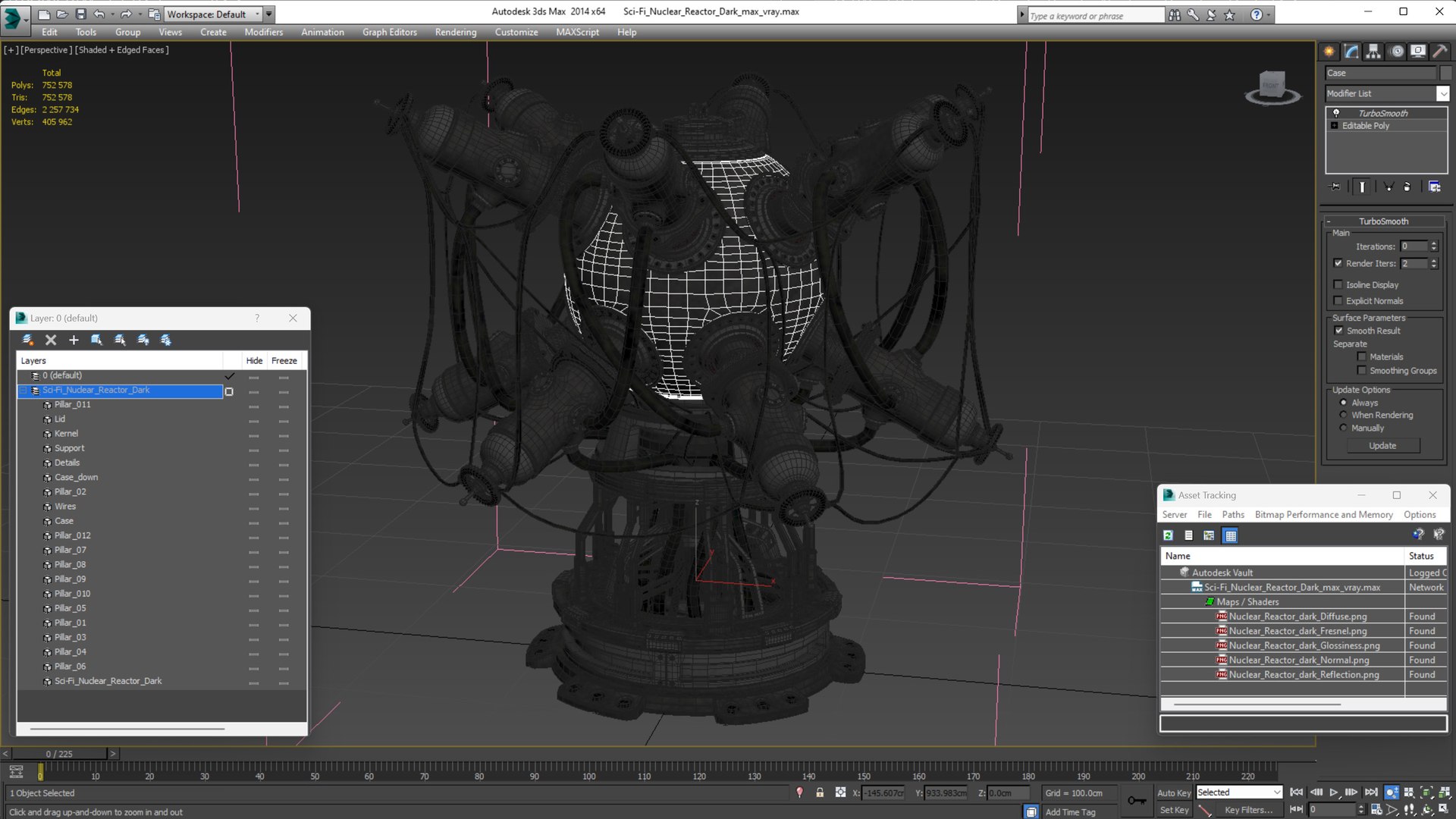Toggle the Selection Lock padlock icon
Image resolution: width=1456 pixels, height=819 pixels.
[820, 792]
